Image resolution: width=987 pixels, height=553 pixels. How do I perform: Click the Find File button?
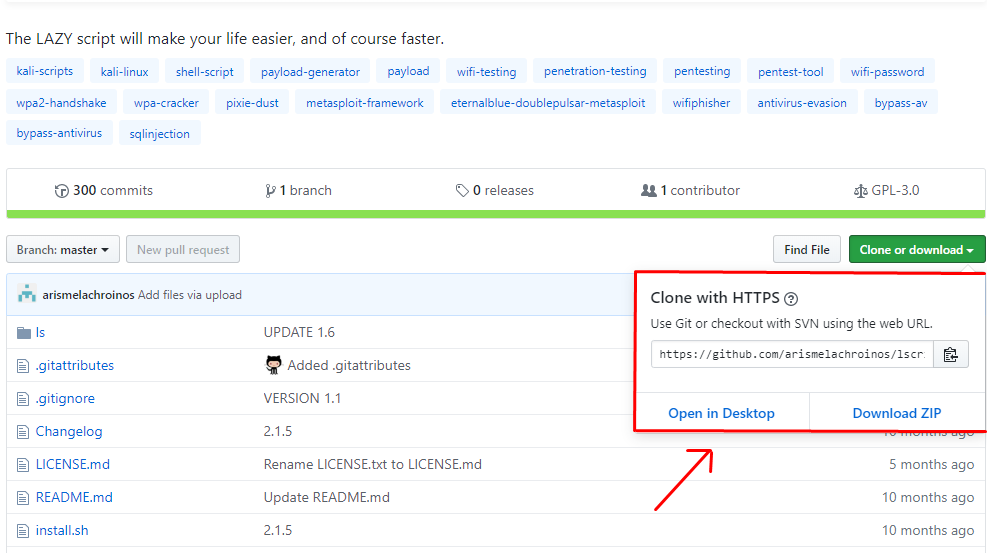pos(806,250)
